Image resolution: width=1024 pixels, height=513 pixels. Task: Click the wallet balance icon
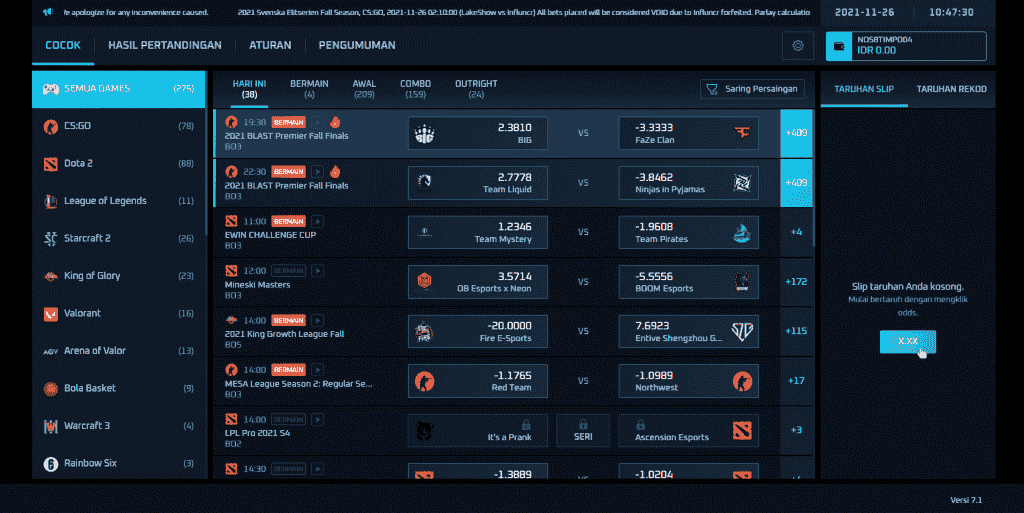839,46
